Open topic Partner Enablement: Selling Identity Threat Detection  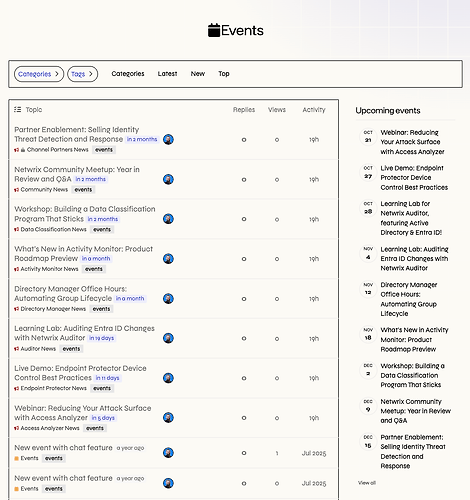[x=77, y=134]
